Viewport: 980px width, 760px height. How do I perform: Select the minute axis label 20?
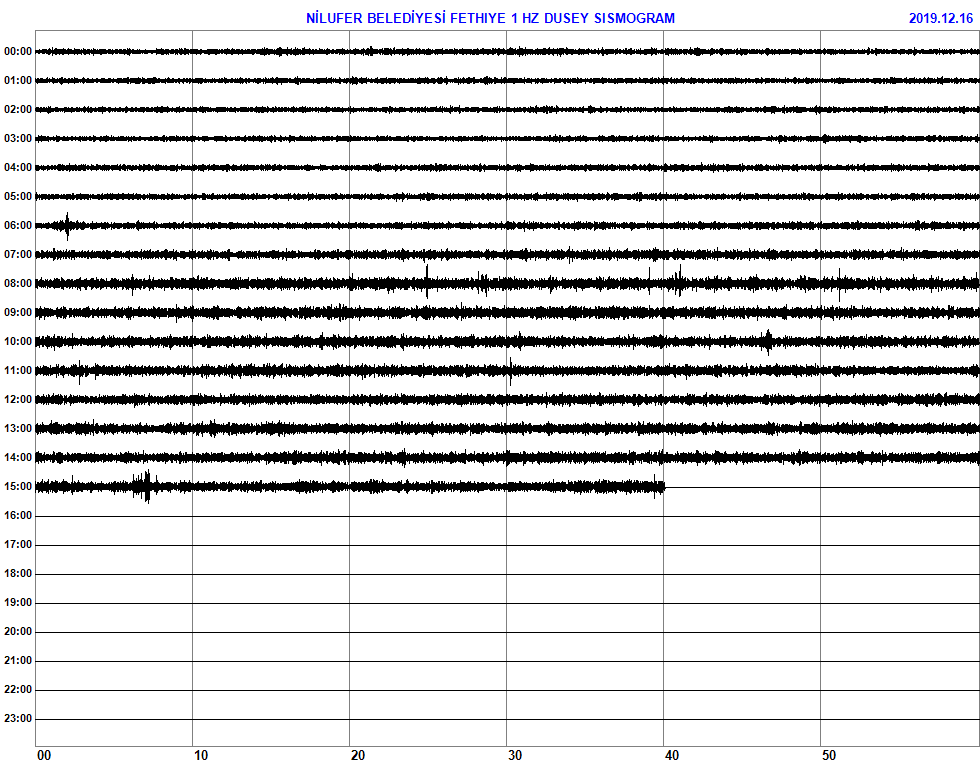pos(358,754)
